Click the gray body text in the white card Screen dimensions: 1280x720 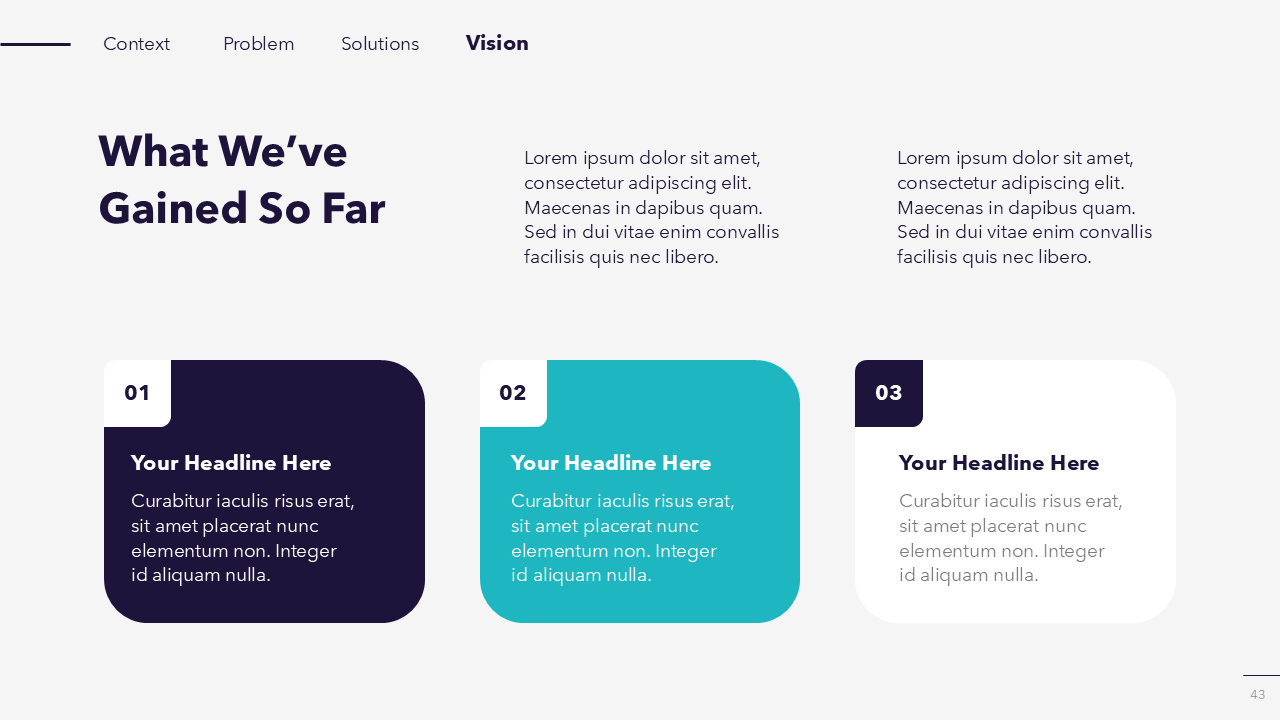pyautogui.click(x=1011, y=538)
